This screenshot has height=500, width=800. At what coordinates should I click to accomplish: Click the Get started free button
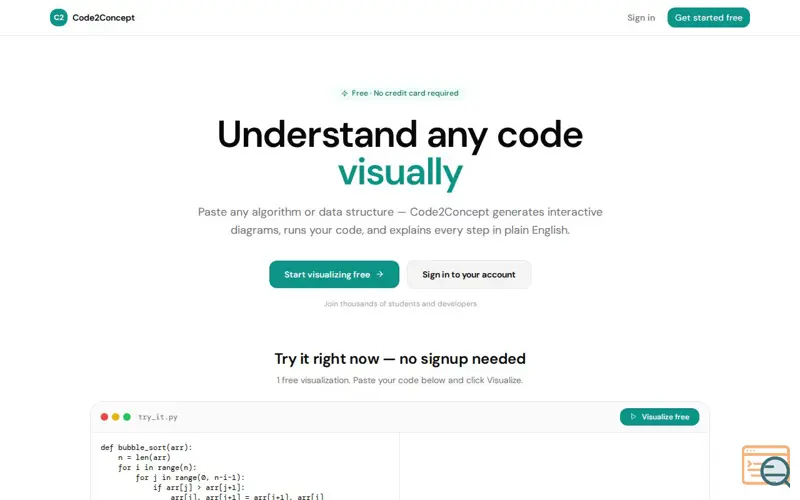click(708, 17)
